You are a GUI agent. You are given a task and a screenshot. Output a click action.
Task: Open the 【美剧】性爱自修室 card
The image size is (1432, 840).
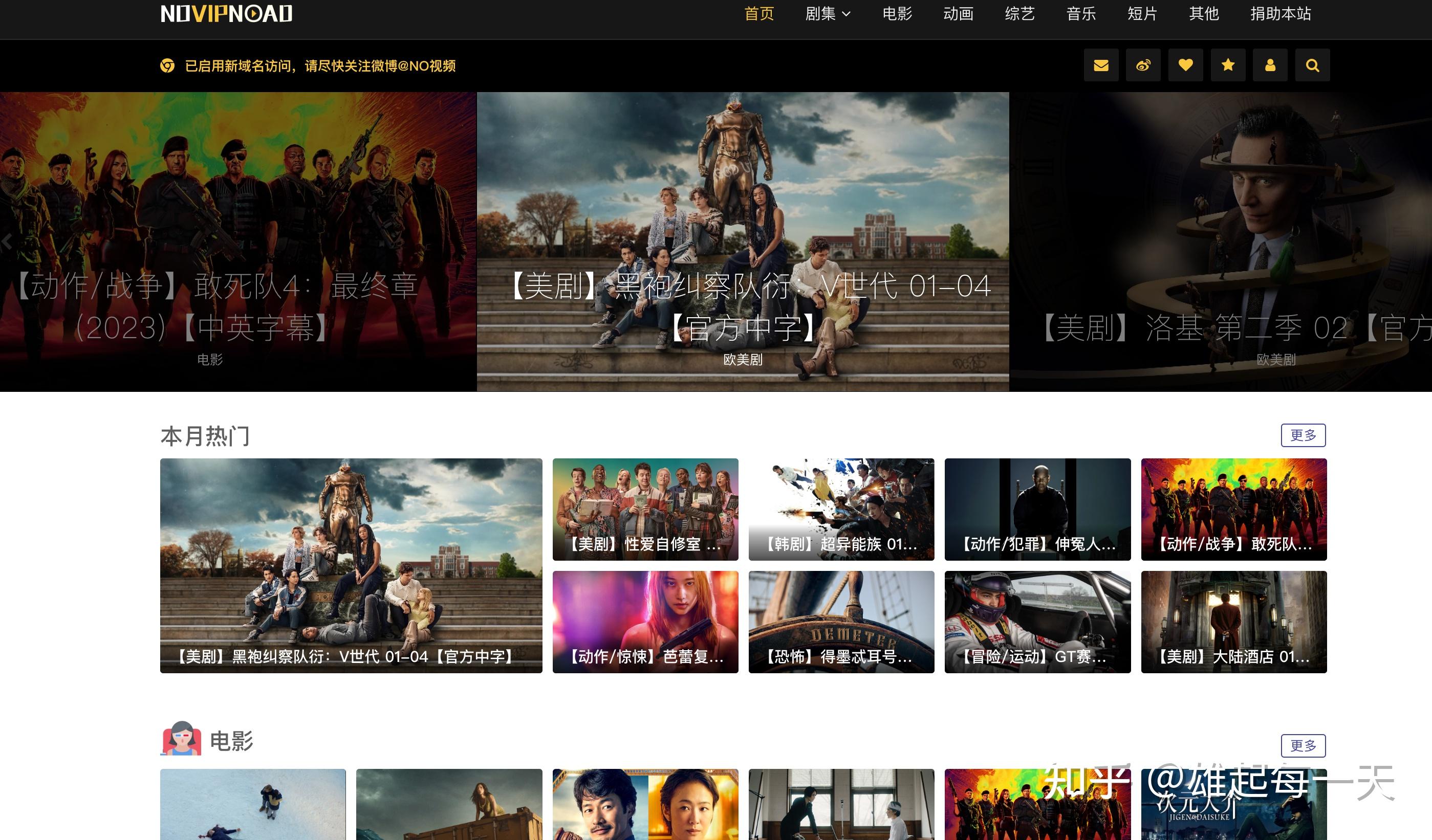645,510
